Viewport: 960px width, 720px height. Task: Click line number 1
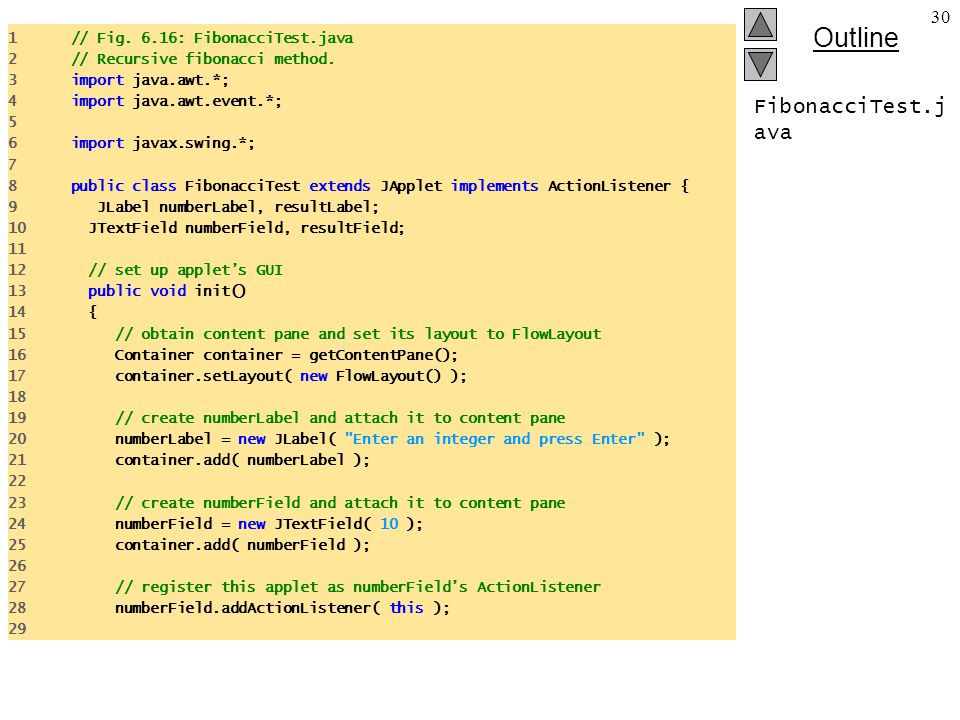tap(13, 38)
